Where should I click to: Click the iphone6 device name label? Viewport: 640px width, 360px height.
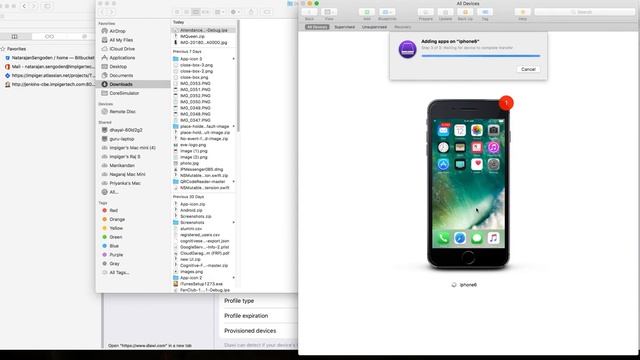(468, 284)
